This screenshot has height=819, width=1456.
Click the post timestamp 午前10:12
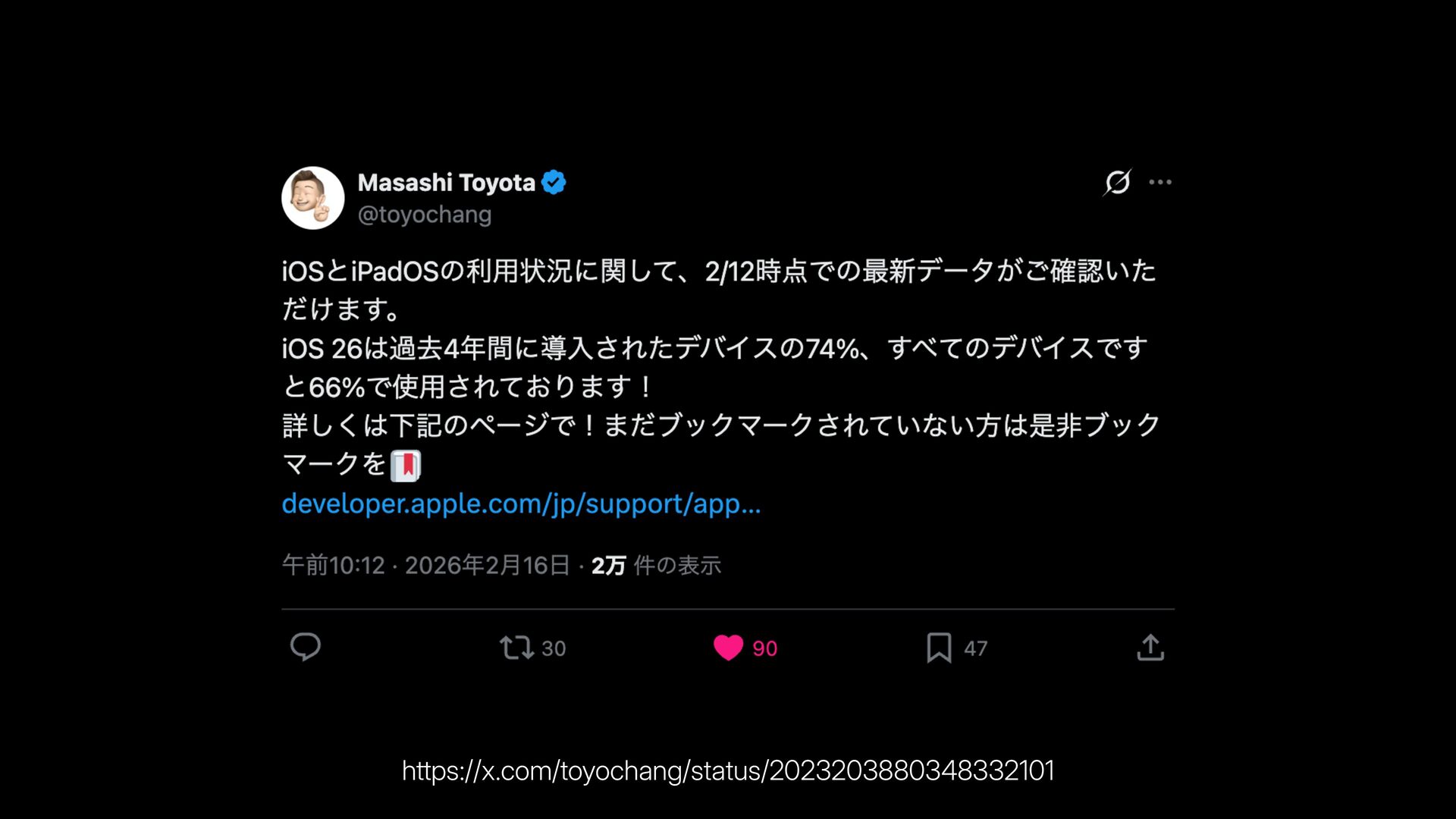click(334, 565)
